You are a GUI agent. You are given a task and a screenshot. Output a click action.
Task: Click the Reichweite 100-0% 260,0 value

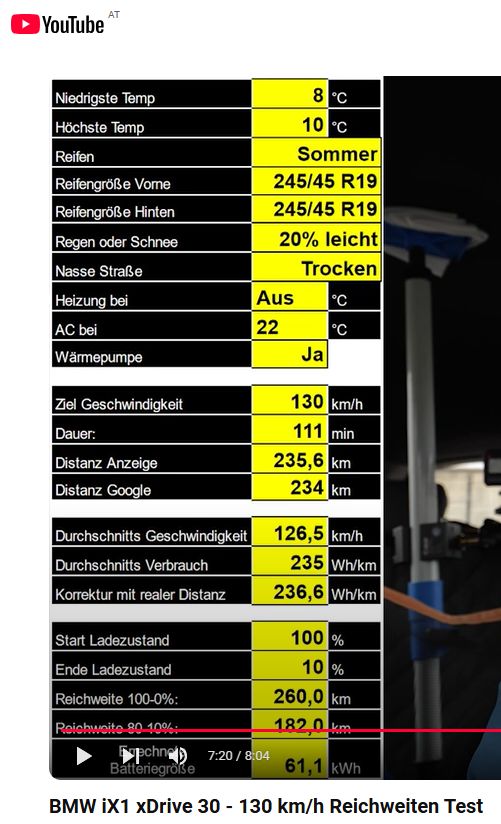tap(290, 696)
